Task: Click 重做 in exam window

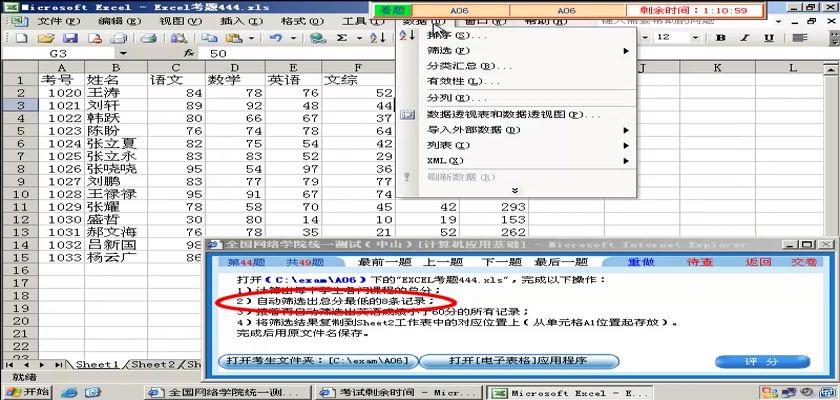Action: point(641,262)
